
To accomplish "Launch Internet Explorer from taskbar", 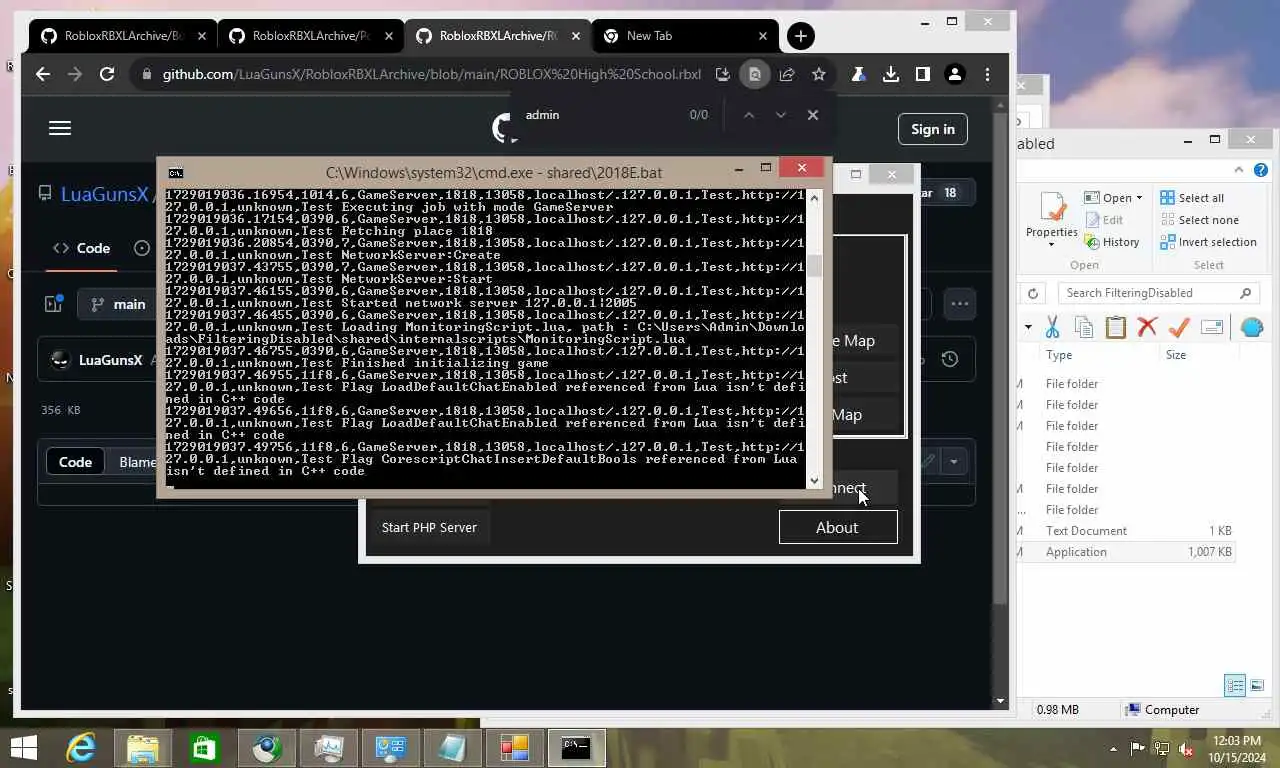I will [81, 748].
